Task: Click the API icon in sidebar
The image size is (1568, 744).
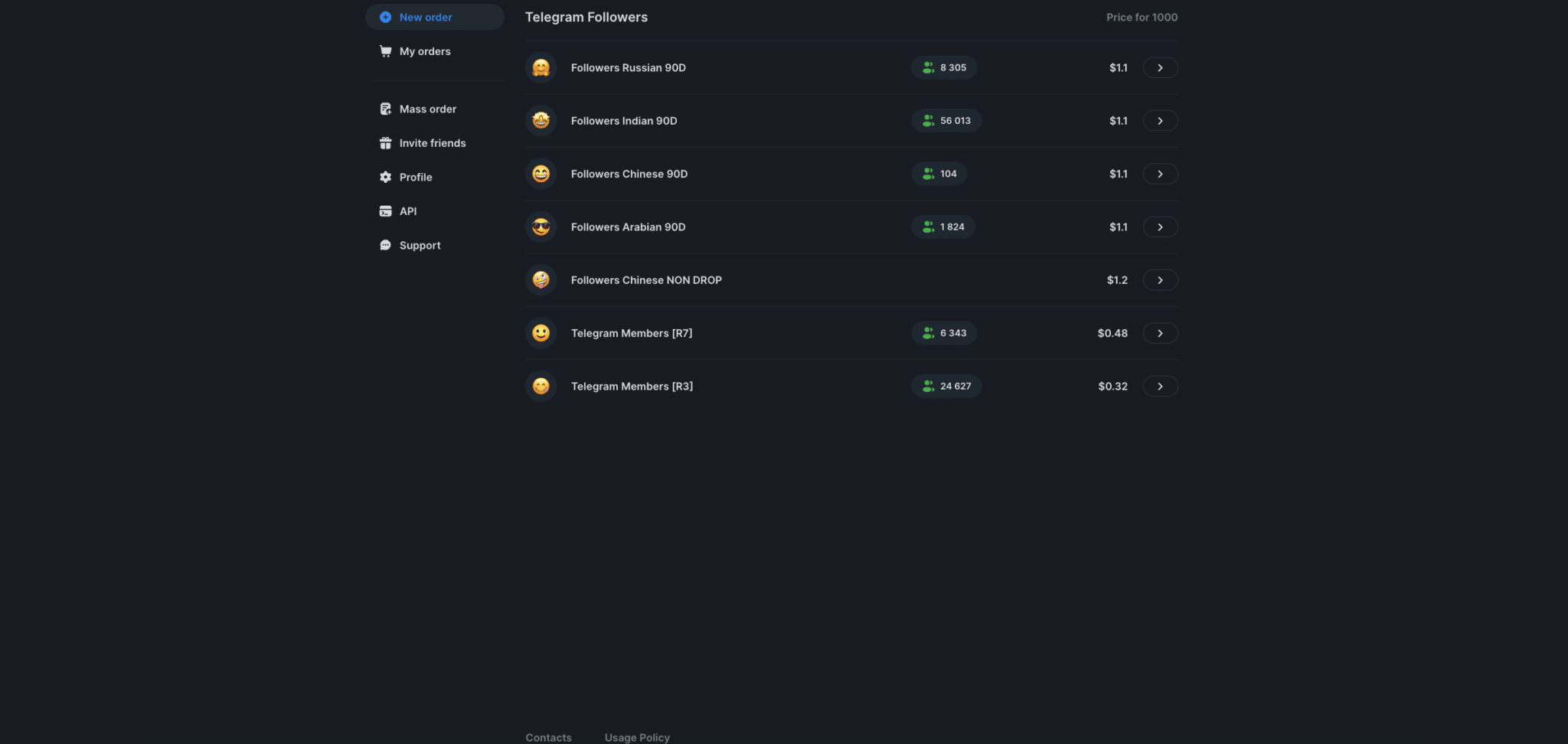Action: pyautogui.click(x=385, y=211)
